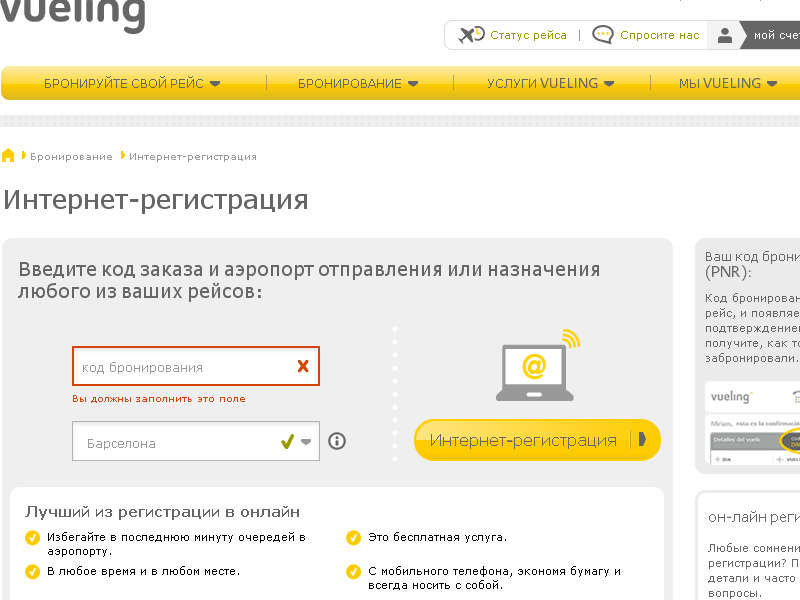800x600 pixels.
Task: Click the red X in booking code field
Action: point(303,366)
